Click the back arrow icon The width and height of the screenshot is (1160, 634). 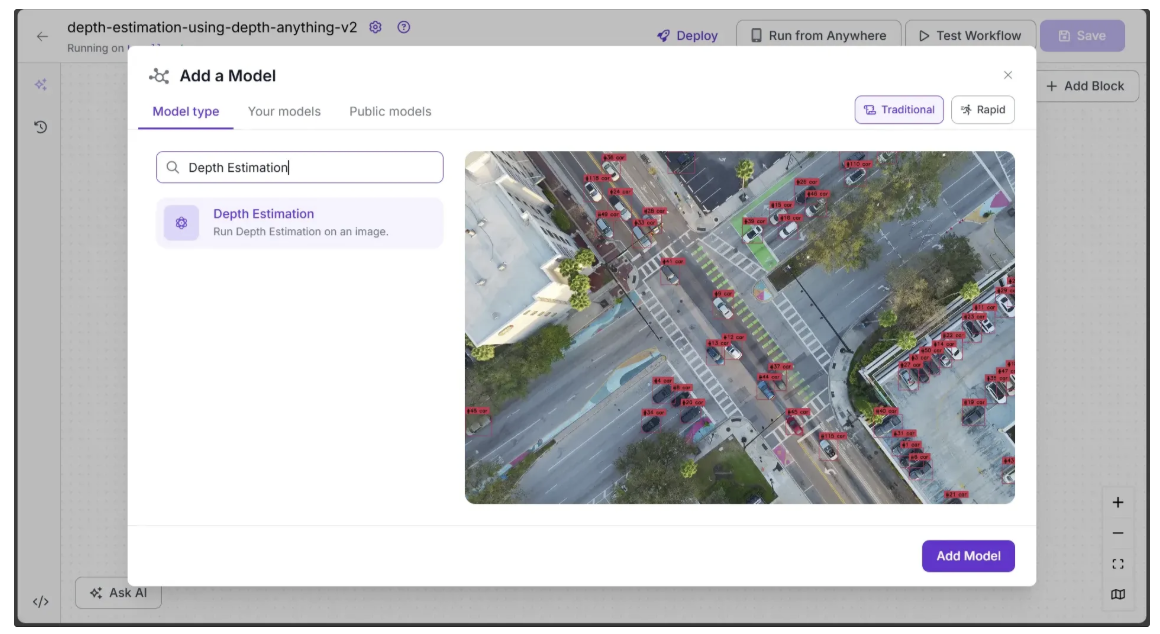point(42,36)
